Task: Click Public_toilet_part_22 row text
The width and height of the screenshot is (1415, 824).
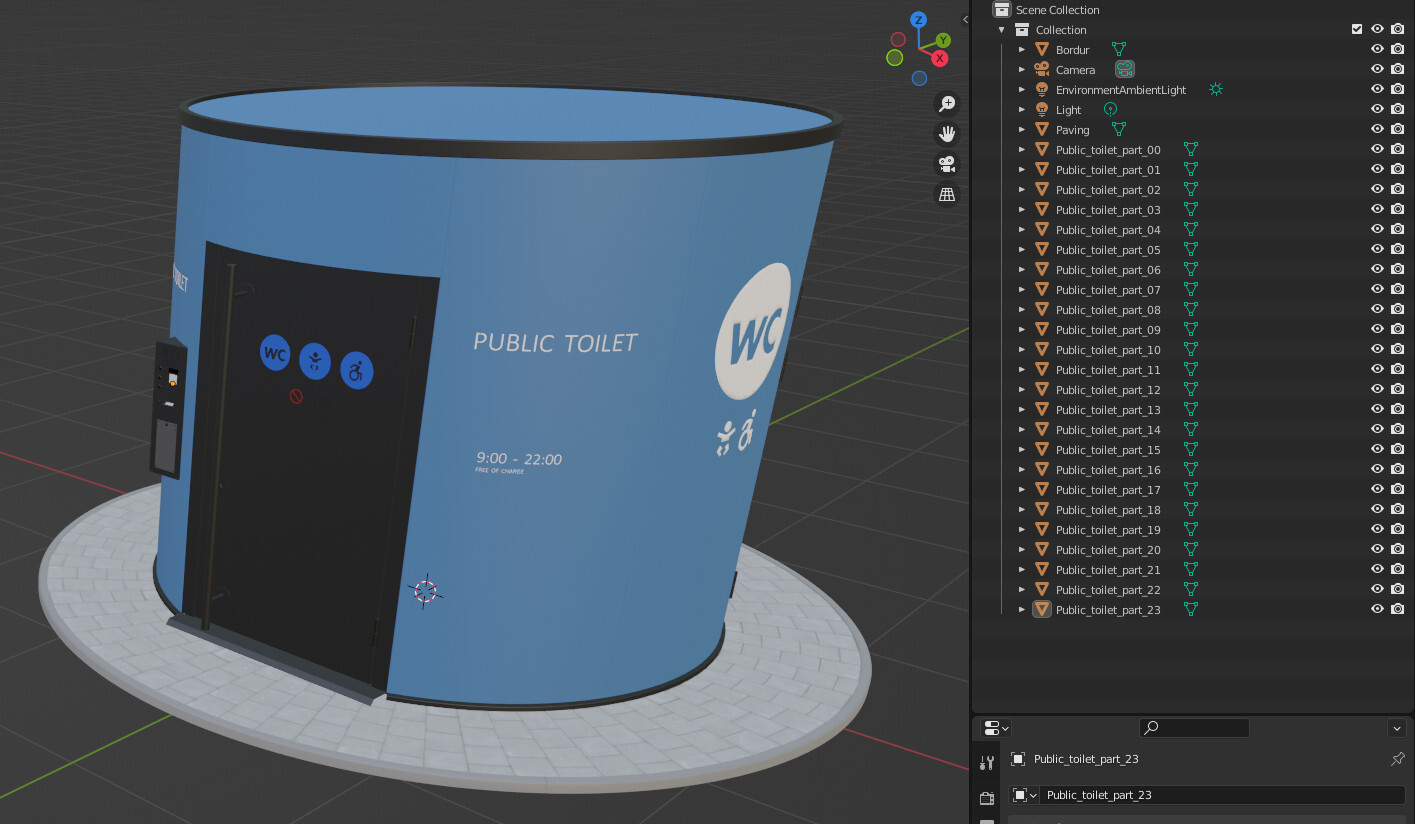Action: tap(1108, 590)
